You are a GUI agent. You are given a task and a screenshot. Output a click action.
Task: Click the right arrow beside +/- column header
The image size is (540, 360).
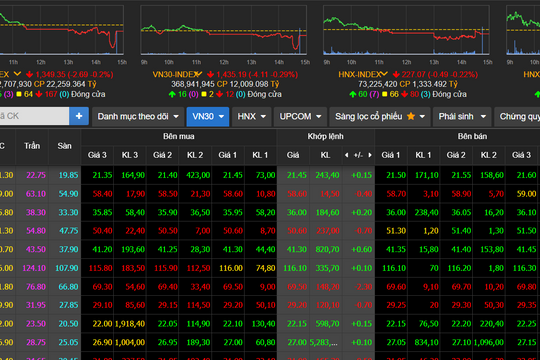click(370, 155)
